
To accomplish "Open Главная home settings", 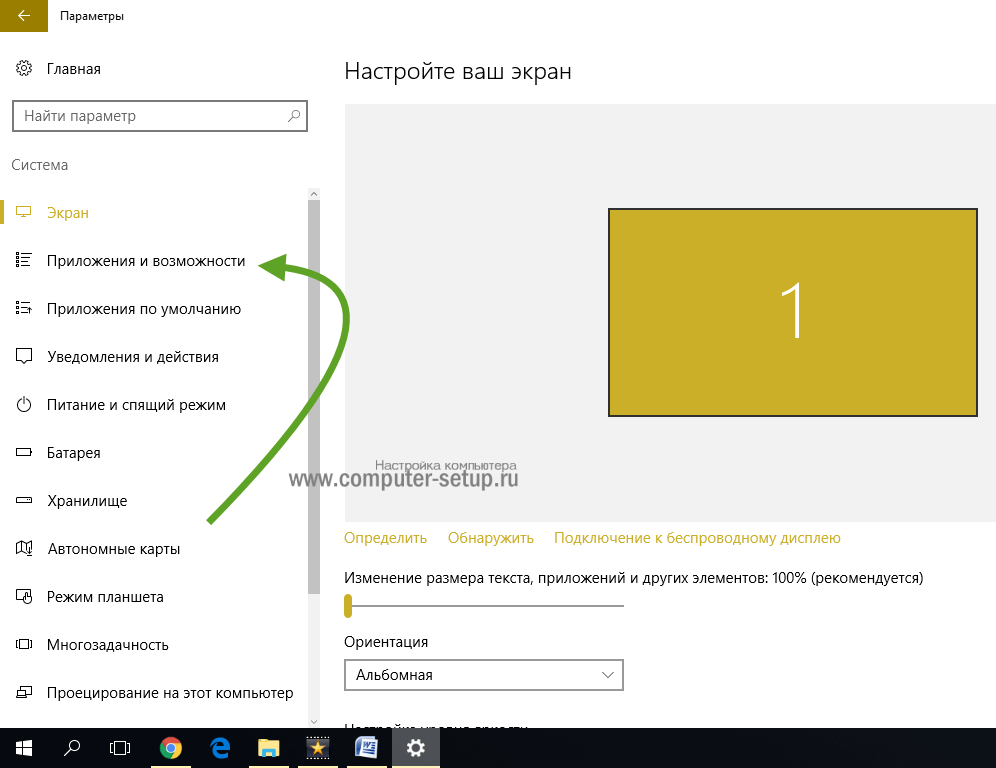I will tap(73, 69).
